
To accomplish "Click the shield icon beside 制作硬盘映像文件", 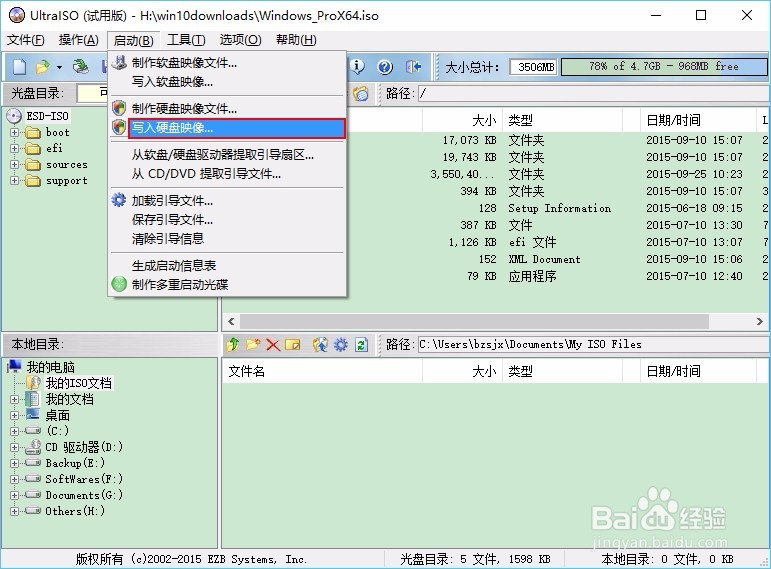I will point(119,108).
